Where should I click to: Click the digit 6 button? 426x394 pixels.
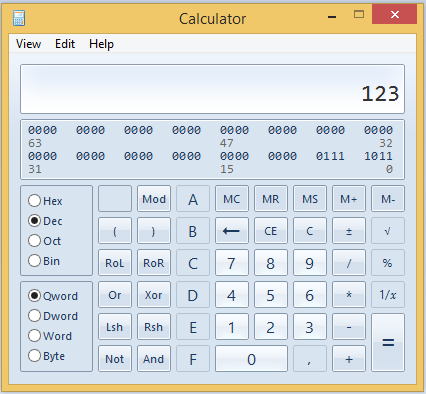point(310,295)
